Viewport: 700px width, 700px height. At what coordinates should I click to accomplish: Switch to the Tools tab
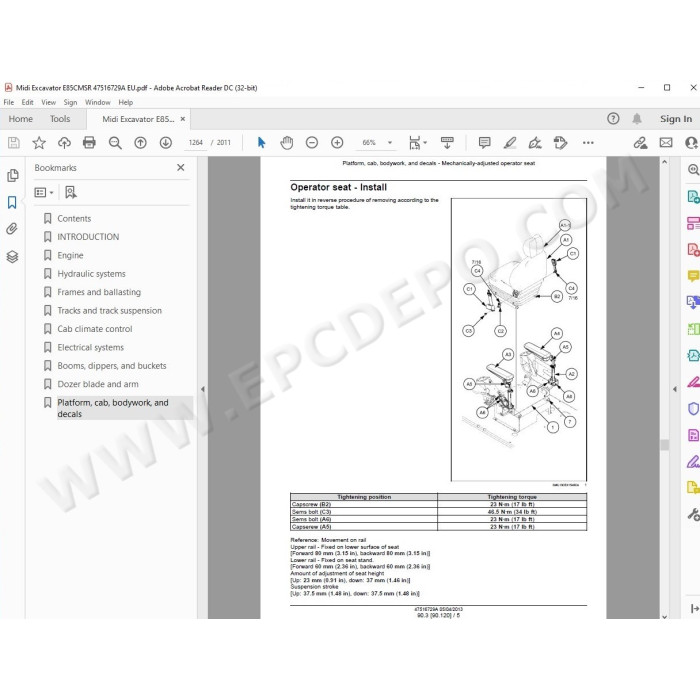60,119
